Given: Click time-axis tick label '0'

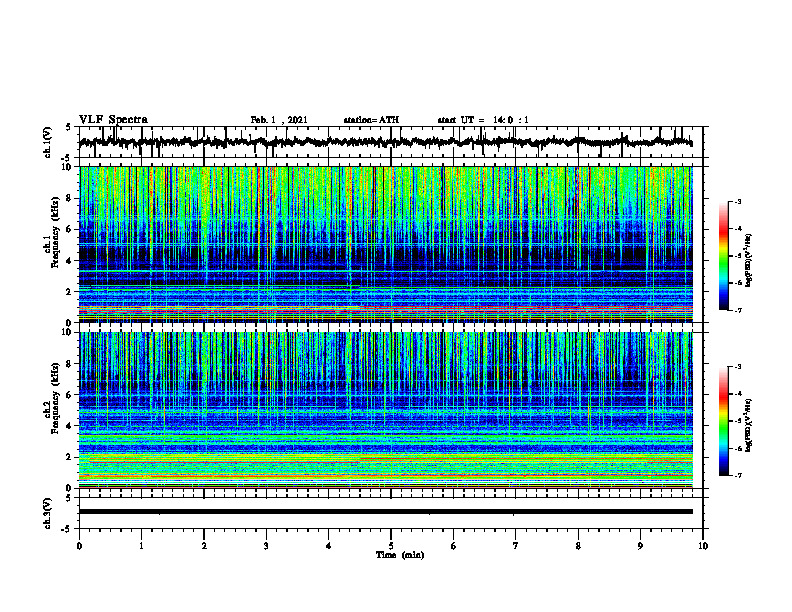Looking at the screenshot, I should click(79, 546).
